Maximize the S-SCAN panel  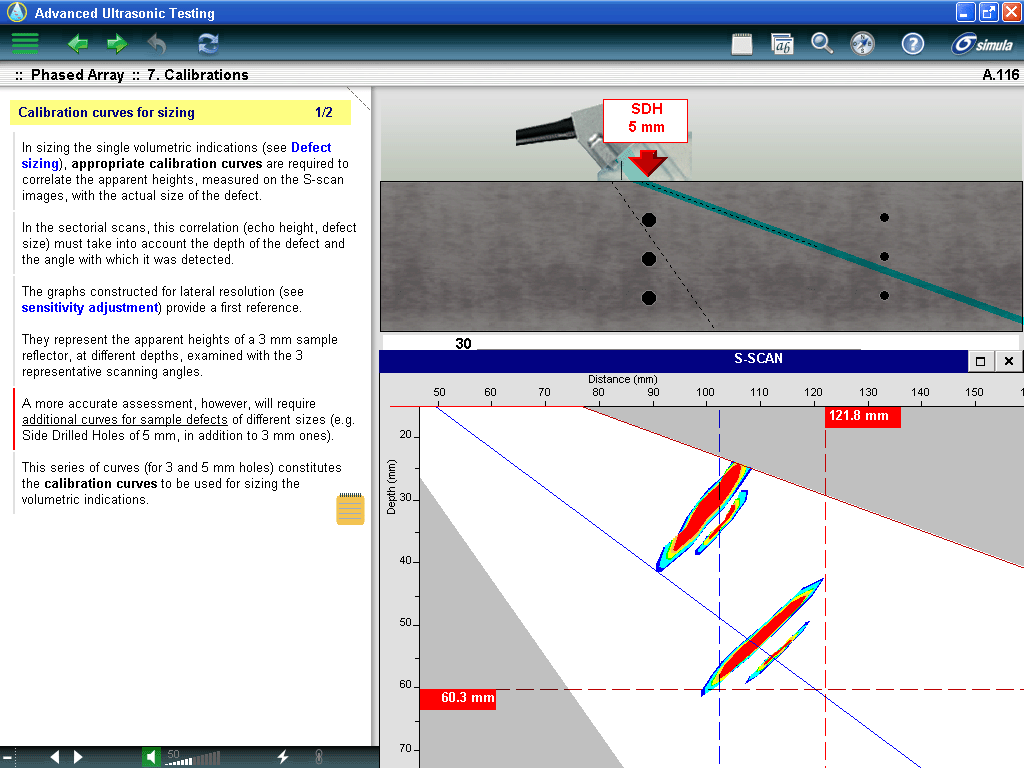coord(980,361)
